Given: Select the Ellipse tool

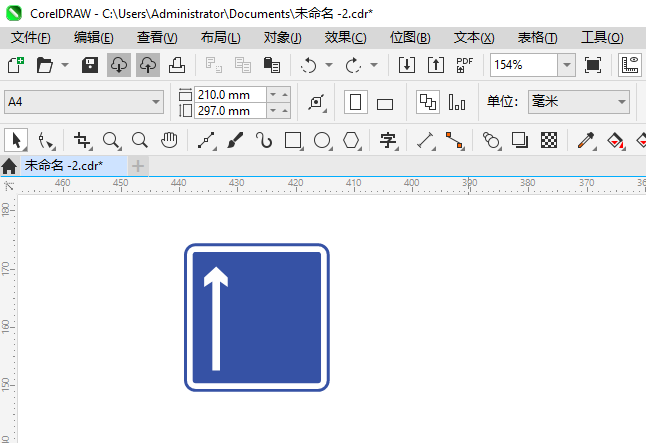Looking at the screenshot, I should 322,141.
